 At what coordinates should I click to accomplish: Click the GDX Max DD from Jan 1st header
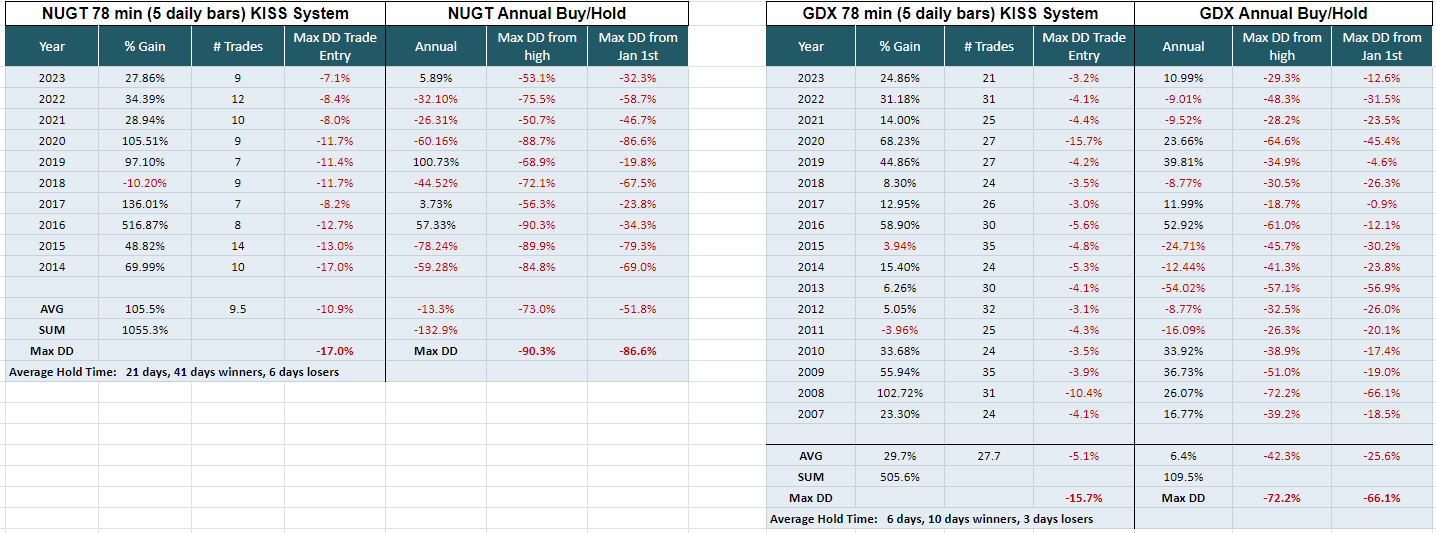click(x=1382, y=46)
